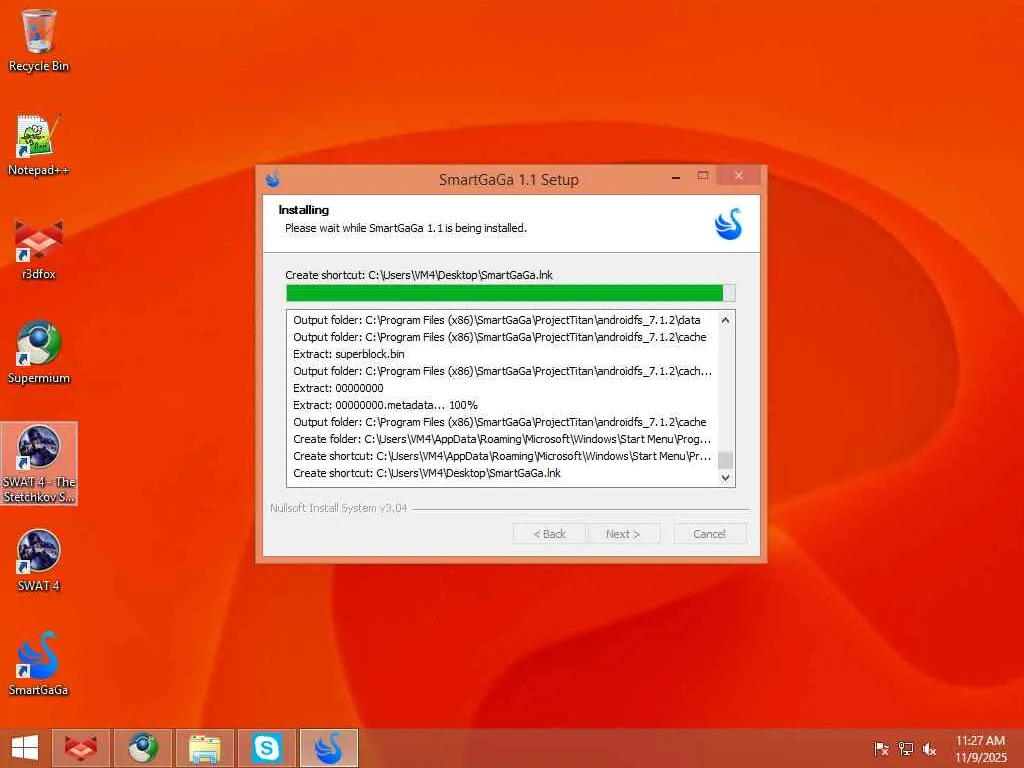
Task: Select SWAT 4 - The Stetchkov shortcut
Action: pos(39,464)
